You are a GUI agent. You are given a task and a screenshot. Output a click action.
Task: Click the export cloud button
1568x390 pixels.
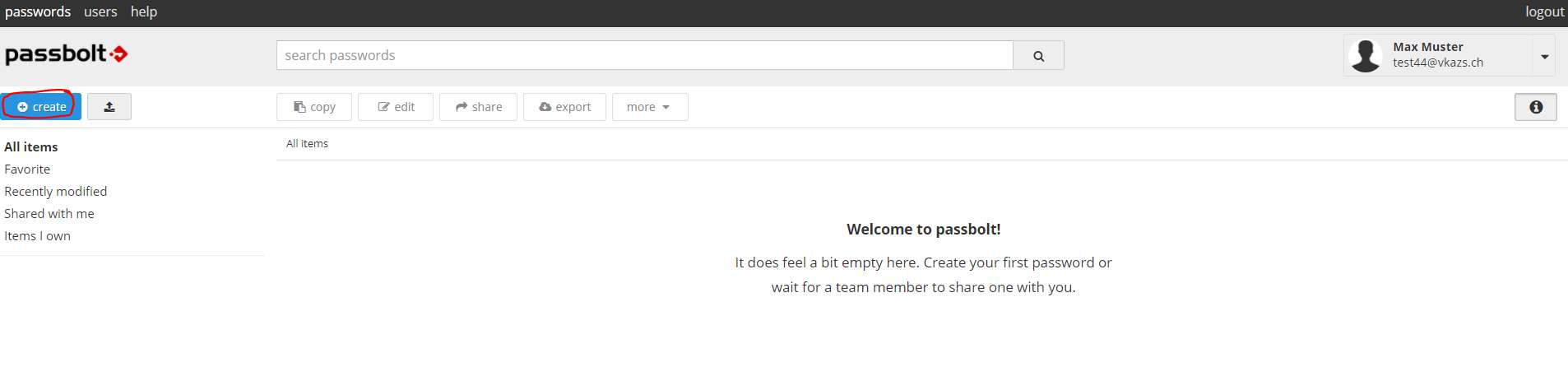pos(564,107)
